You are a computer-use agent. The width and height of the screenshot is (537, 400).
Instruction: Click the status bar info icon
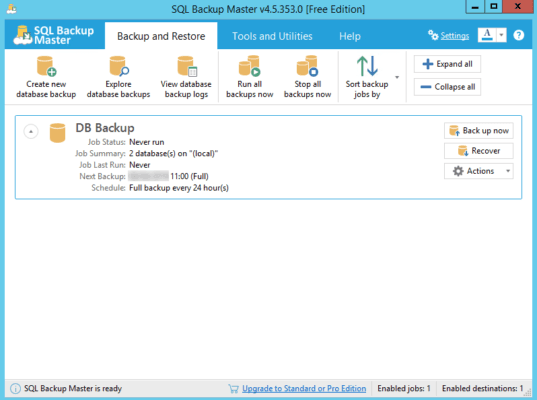[x=15, y=388]
